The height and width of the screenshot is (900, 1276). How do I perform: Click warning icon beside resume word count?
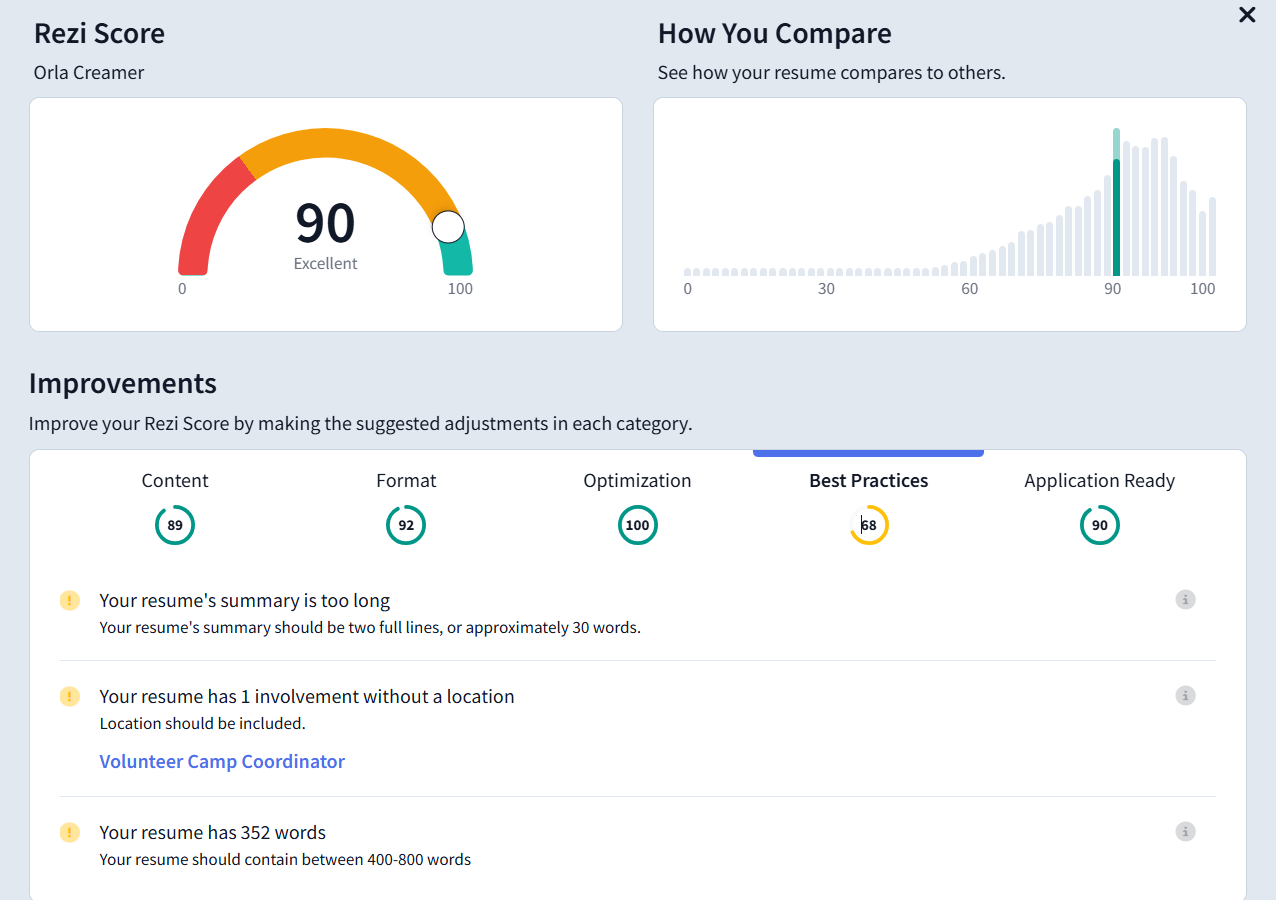click(69, 833)
